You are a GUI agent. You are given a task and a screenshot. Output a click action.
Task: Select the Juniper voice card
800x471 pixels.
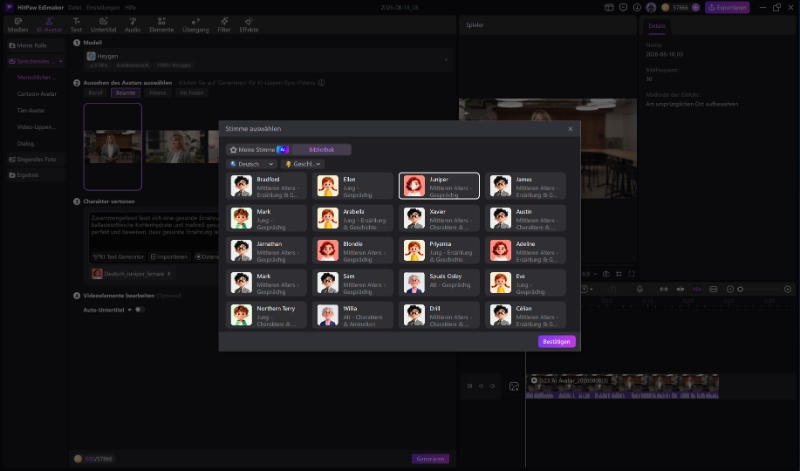tap(439, 186)
